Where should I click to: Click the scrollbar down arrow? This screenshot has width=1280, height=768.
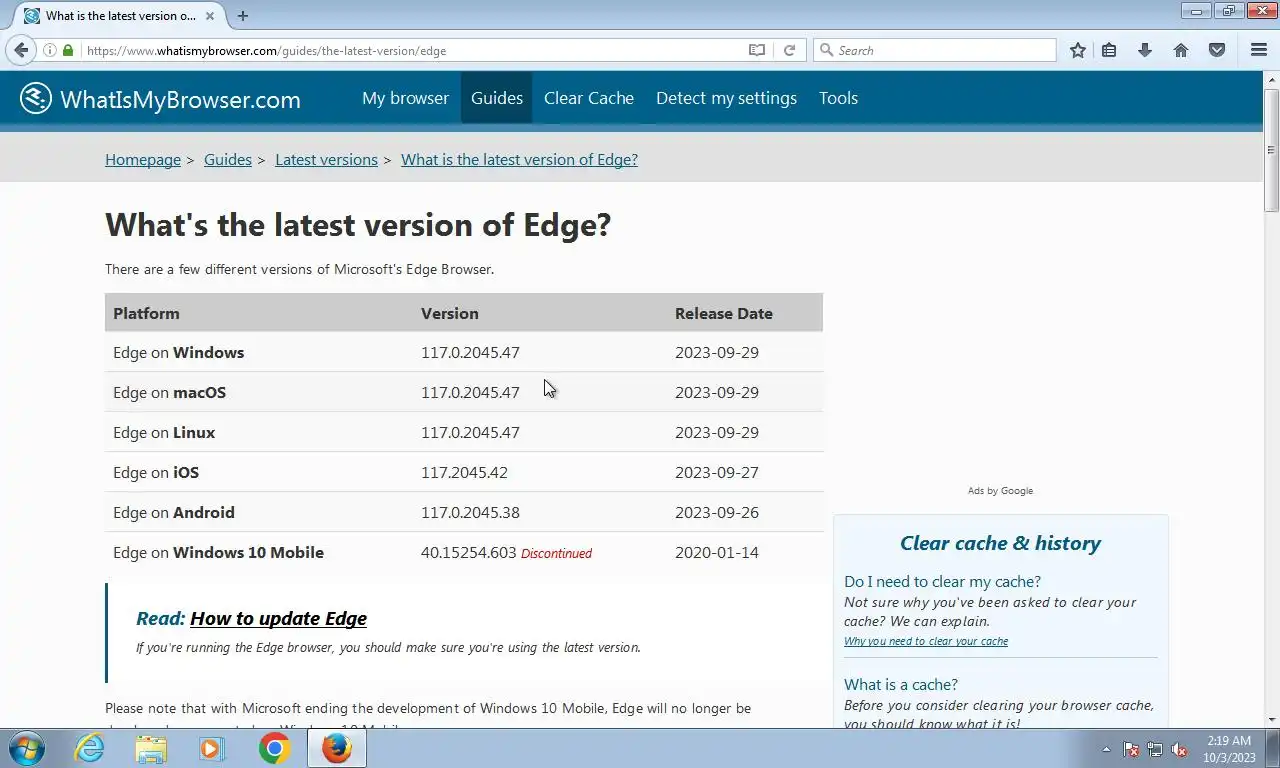pyautogui.click(x=1271, y=719)
